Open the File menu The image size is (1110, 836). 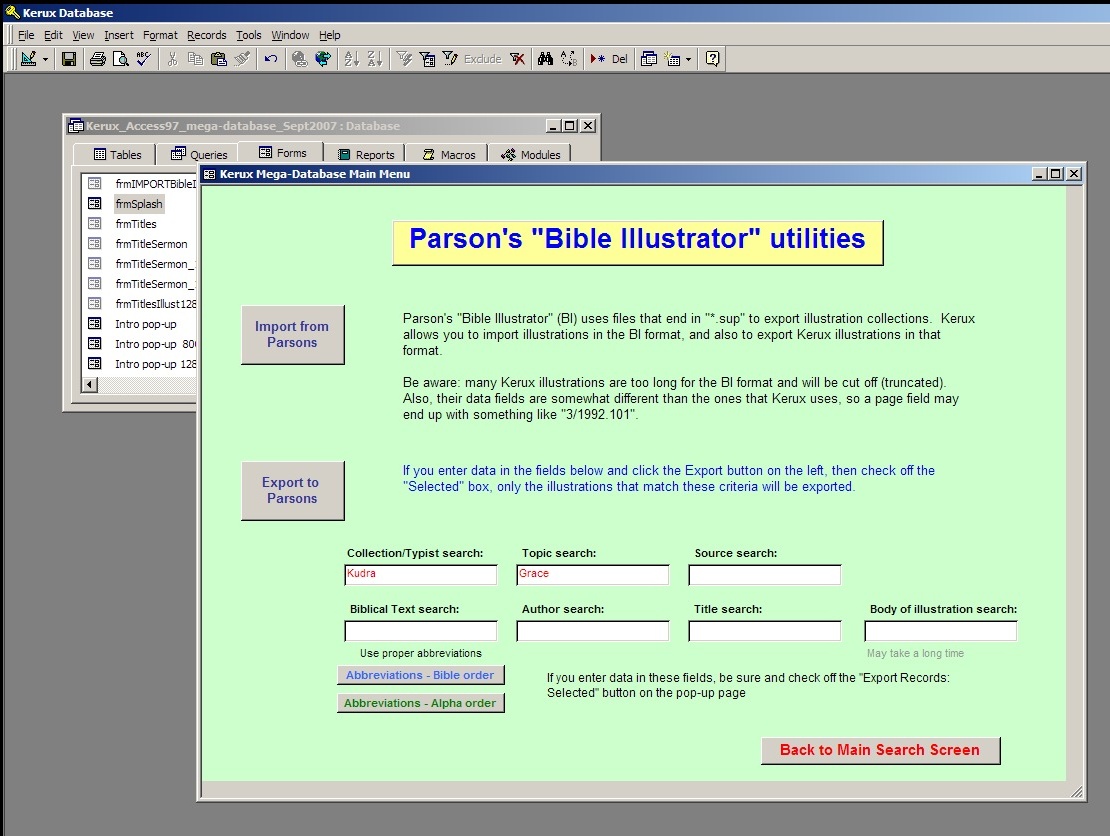coord(26,35)
